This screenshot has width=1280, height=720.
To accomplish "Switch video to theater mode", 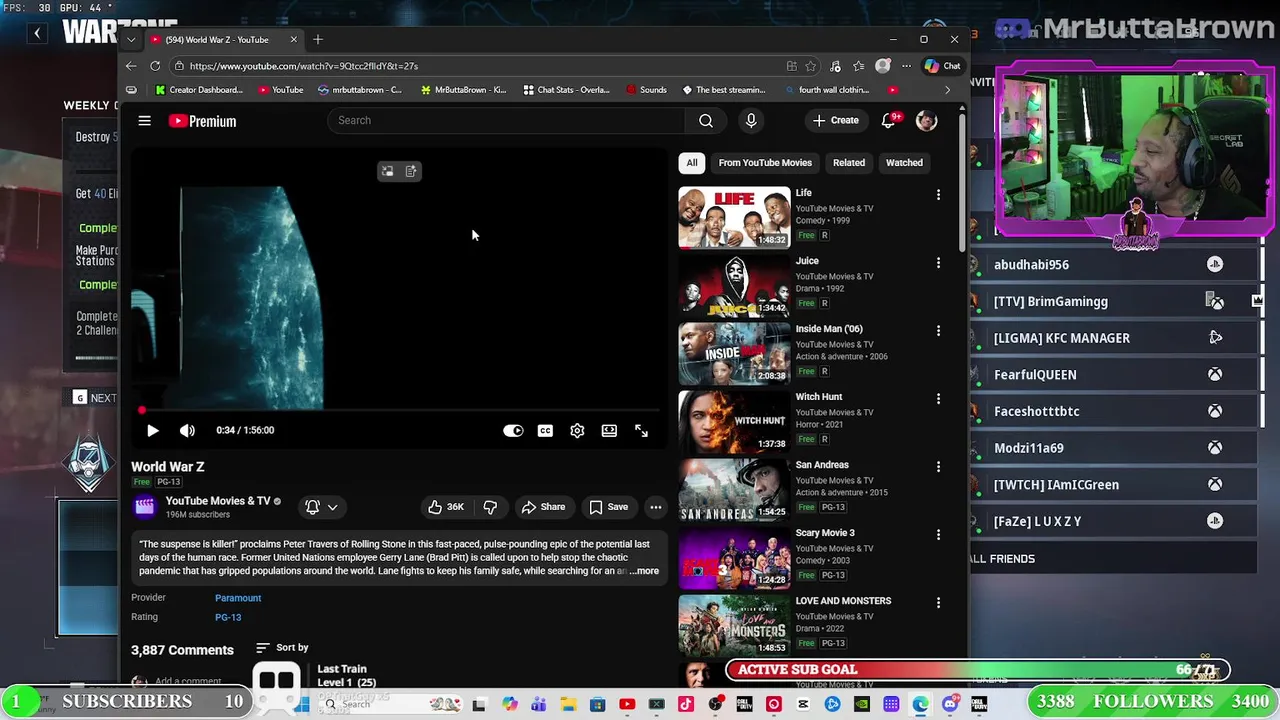I will pyautogui.click(x=609, y=430).
